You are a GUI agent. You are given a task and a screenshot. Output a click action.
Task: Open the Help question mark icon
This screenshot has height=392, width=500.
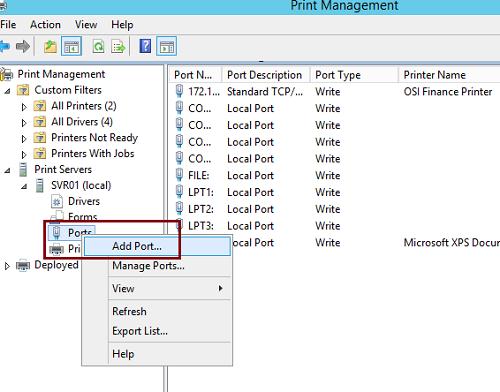[x=145, y=46]
